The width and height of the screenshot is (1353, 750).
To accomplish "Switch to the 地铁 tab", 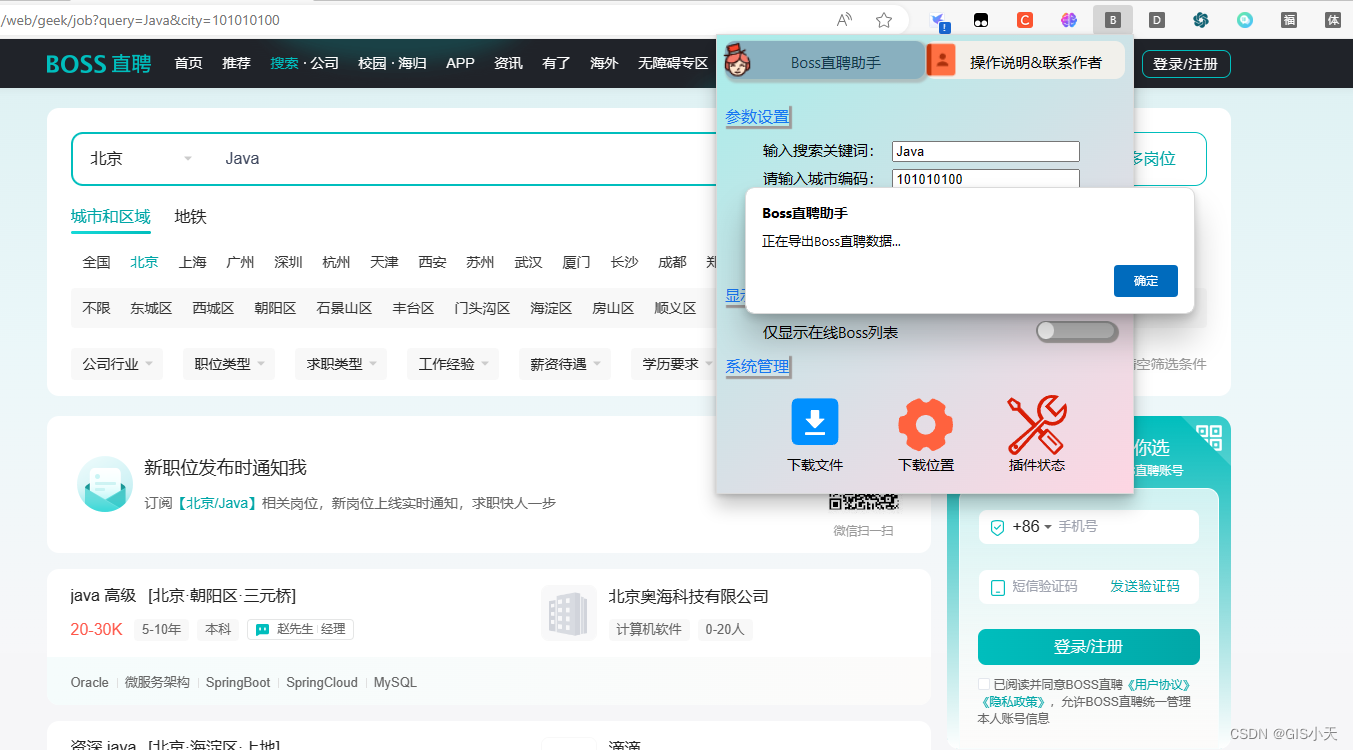I will click(188, 216).
